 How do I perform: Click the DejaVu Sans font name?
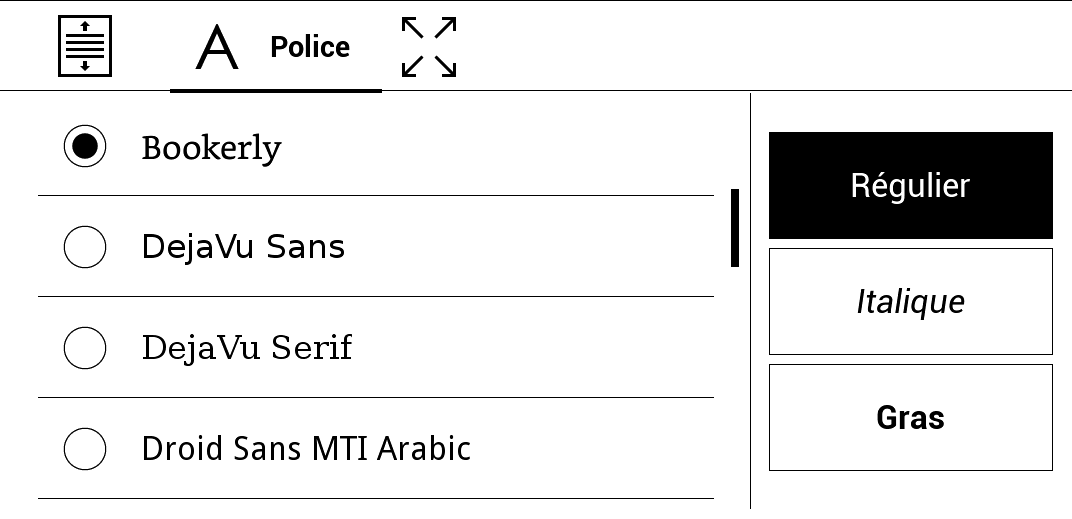pyautogui.click(x=243, y=247)
